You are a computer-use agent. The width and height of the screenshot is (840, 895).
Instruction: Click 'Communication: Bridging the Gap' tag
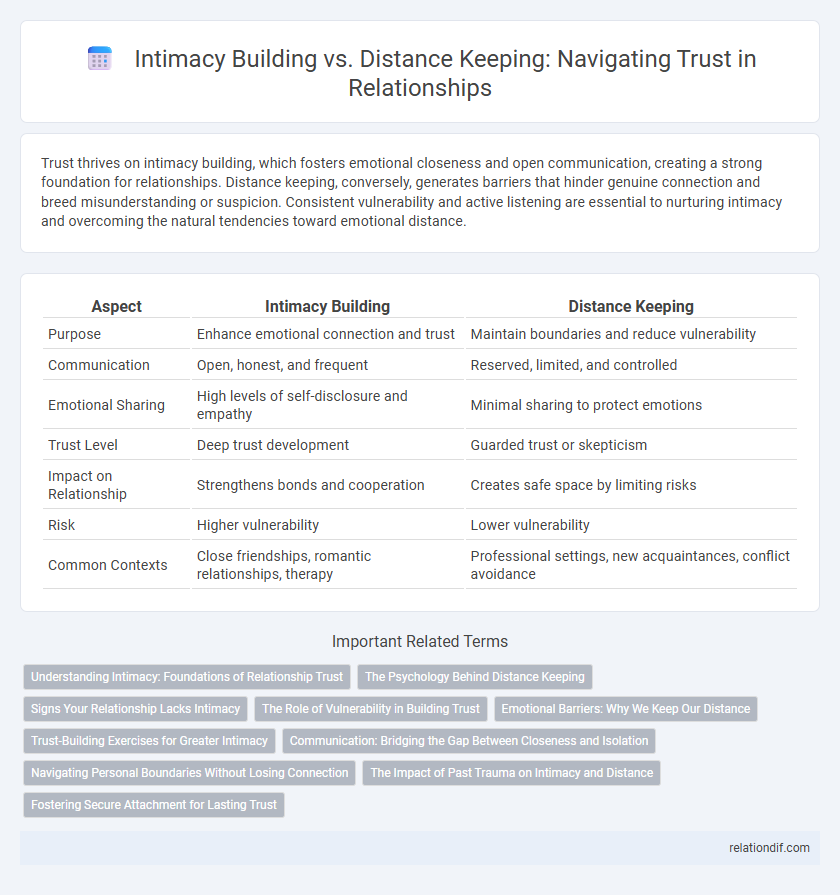469,741
